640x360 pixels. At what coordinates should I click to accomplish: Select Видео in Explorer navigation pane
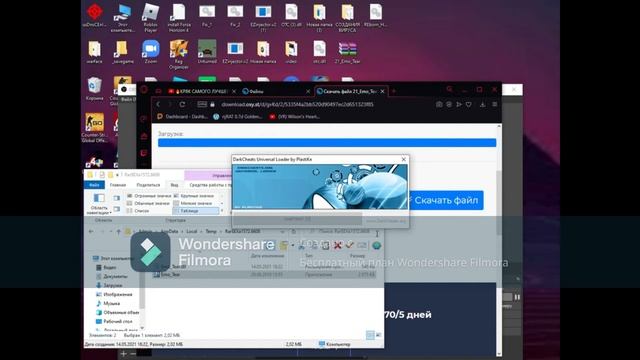click(106, 267)
